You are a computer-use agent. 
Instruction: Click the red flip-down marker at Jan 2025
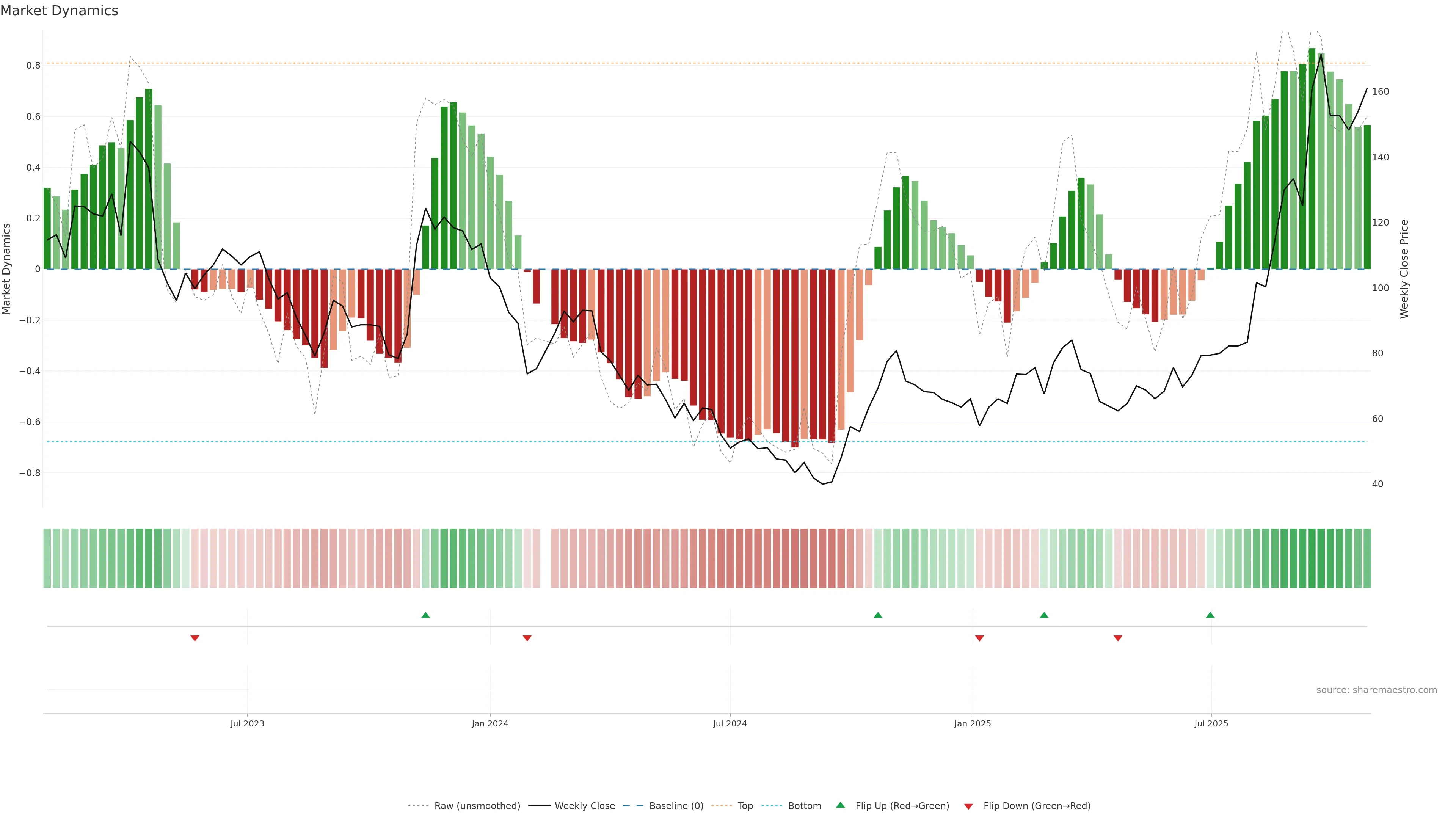979,638
